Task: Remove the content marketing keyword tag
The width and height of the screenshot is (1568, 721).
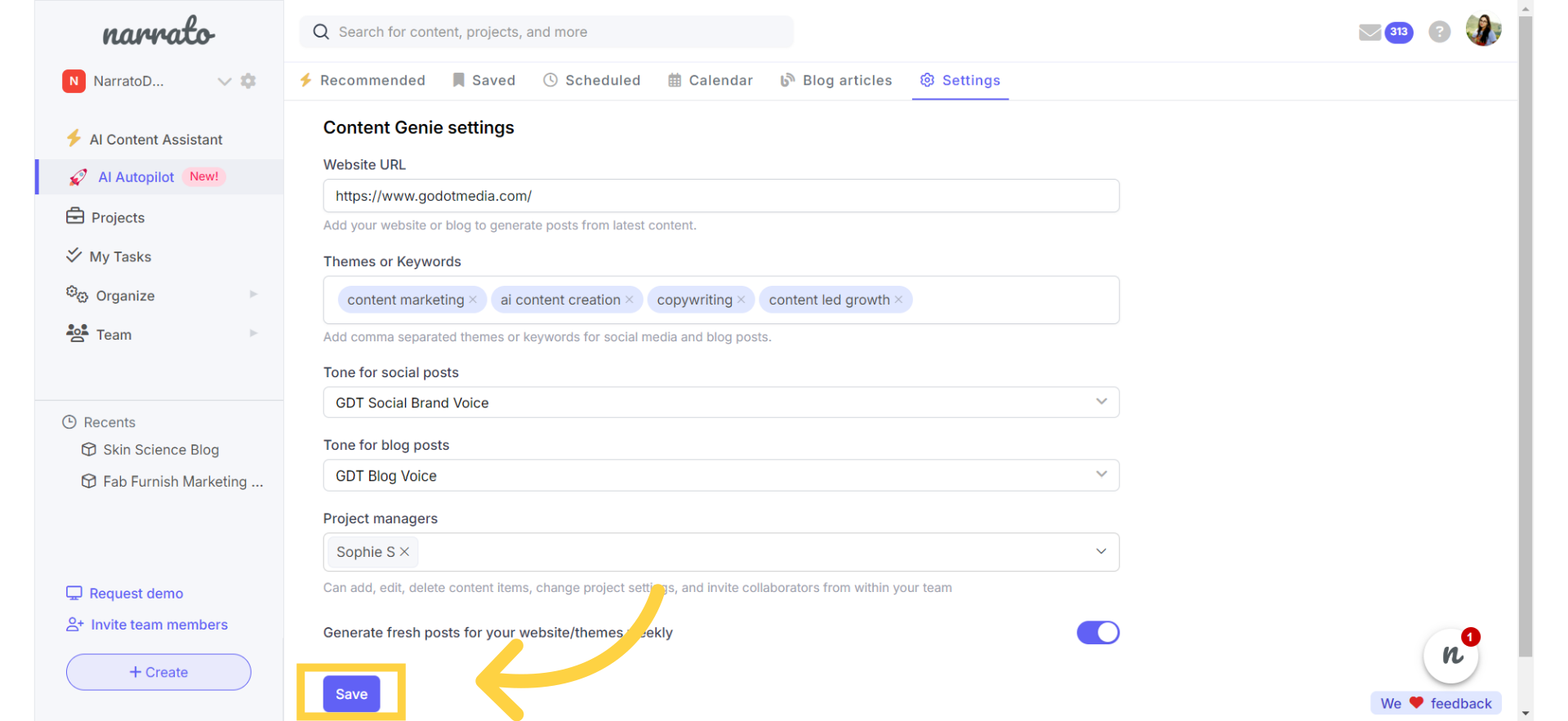Action: point(473,300)
